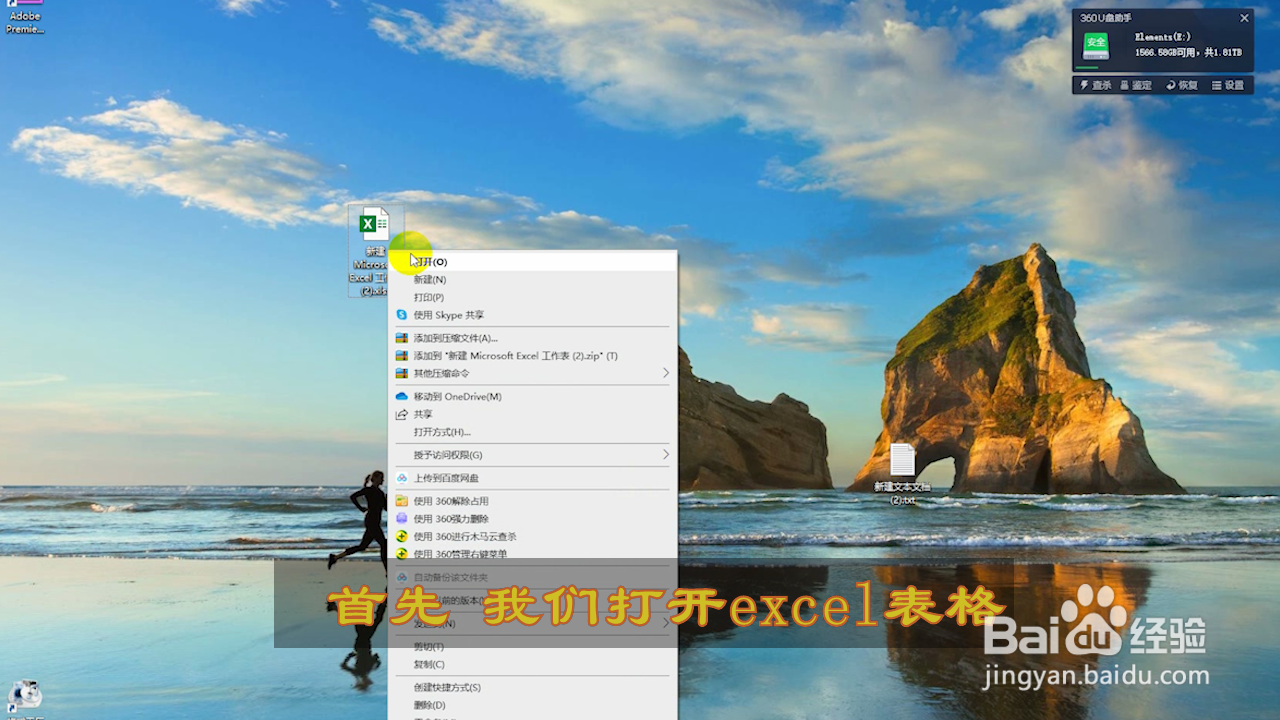
Task: Click the Elements(E:) drive name
Action: [x=1163, y=37]
